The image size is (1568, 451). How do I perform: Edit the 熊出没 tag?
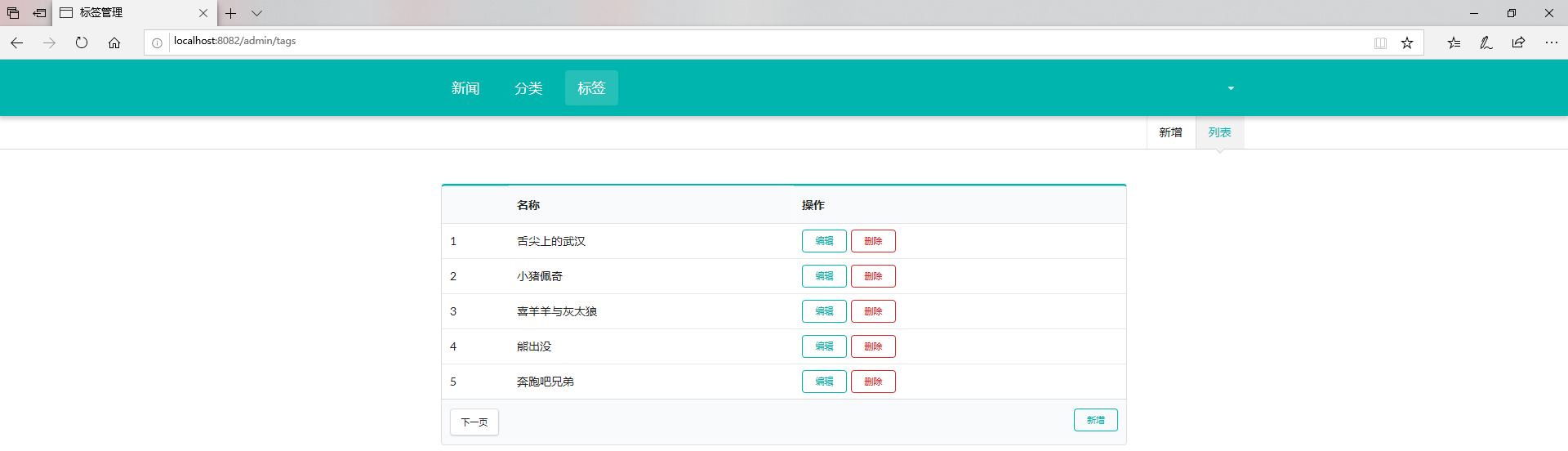(824, 346)
